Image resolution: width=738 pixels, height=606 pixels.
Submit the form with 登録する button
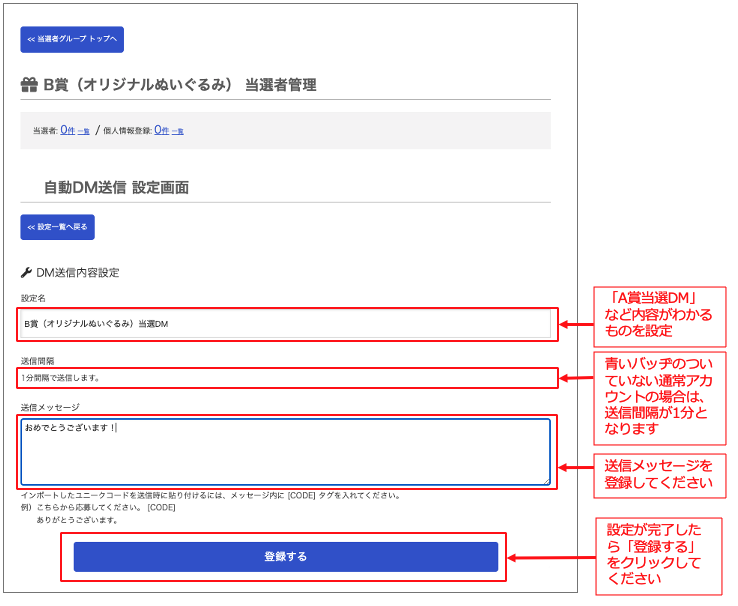285,556
